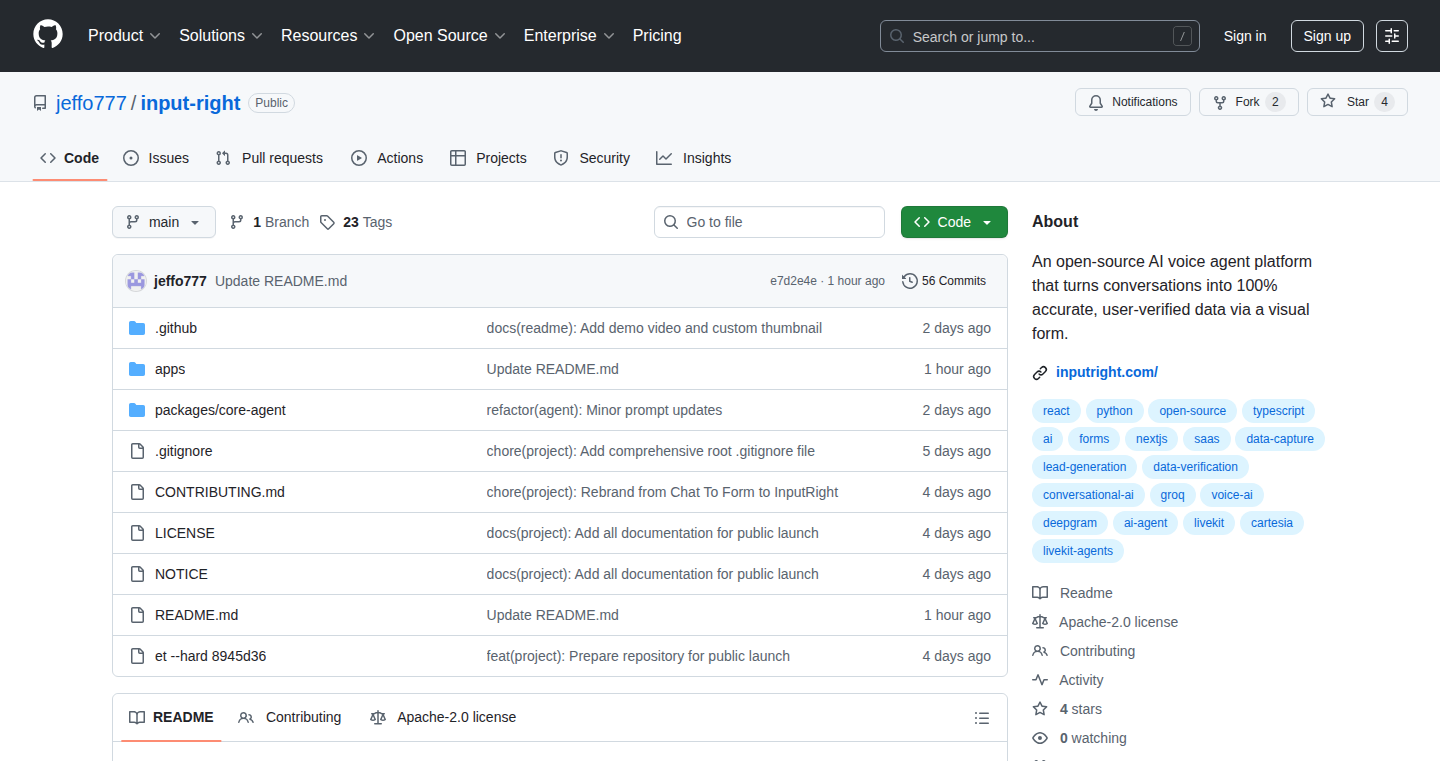Open the Insights tab
The image size is (1440, 761).
[x=694, y=158]
